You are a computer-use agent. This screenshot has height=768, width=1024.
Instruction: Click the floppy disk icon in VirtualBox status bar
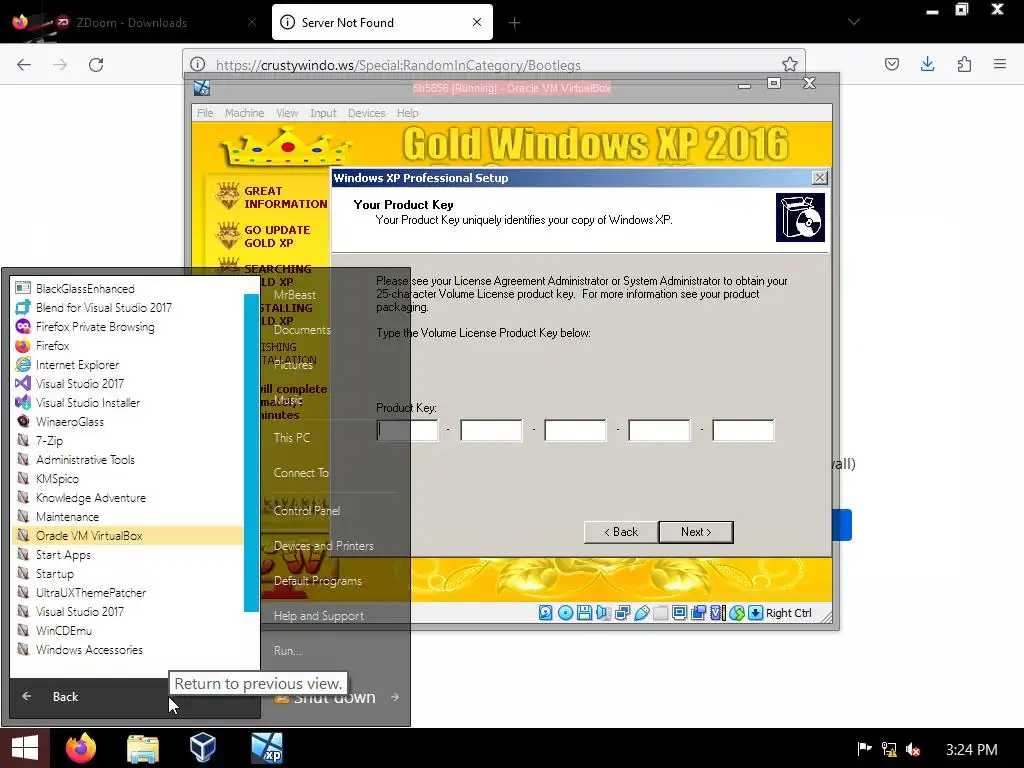coord(584,613)
